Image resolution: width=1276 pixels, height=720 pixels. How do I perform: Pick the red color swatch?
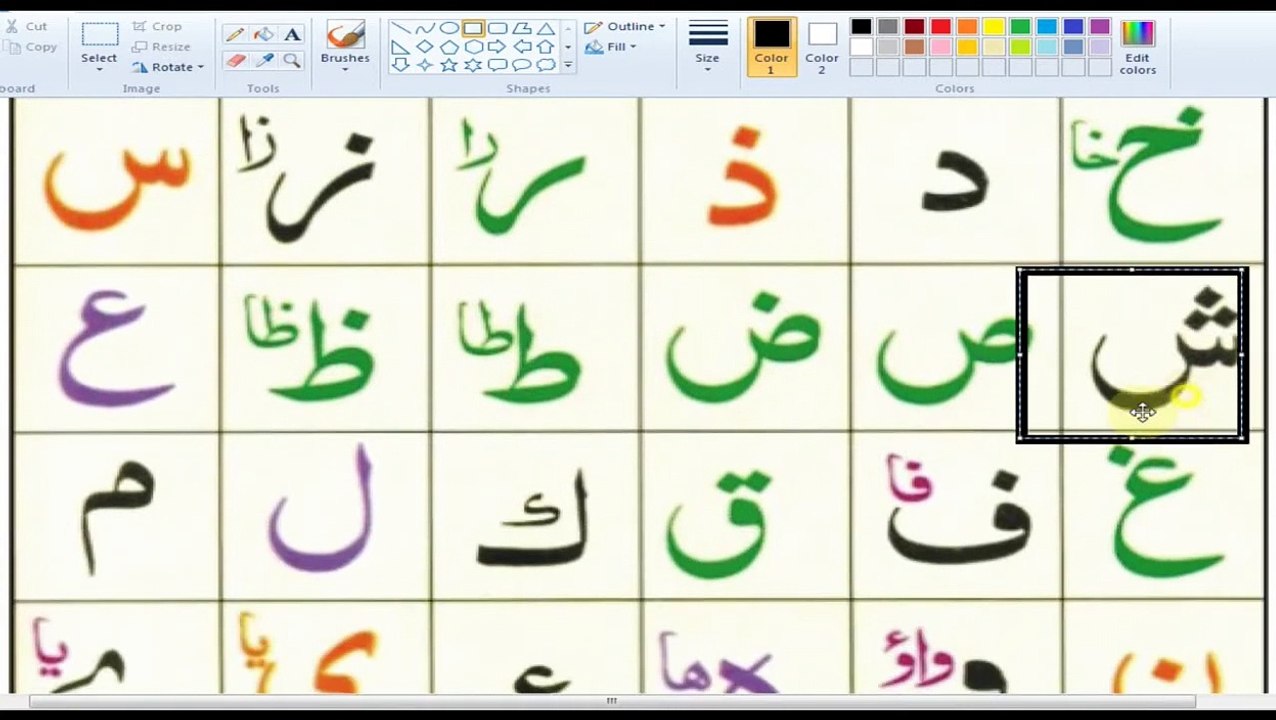tap(941, 27)
